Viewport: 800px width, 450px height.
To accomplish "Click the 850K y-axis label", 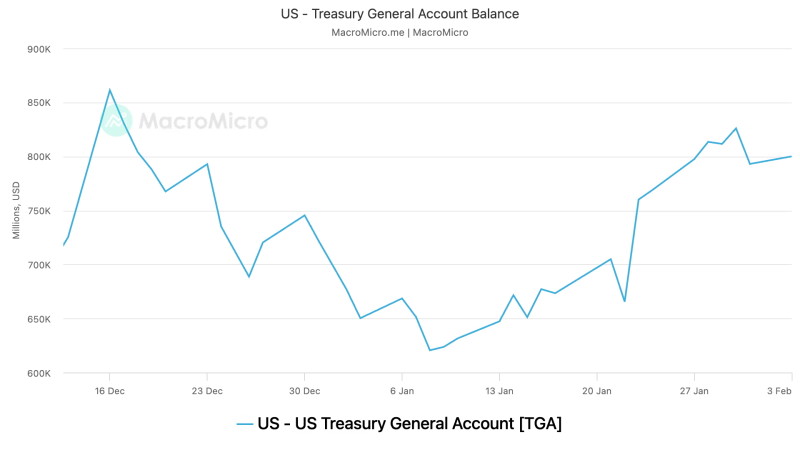I will tap(39, 103).
